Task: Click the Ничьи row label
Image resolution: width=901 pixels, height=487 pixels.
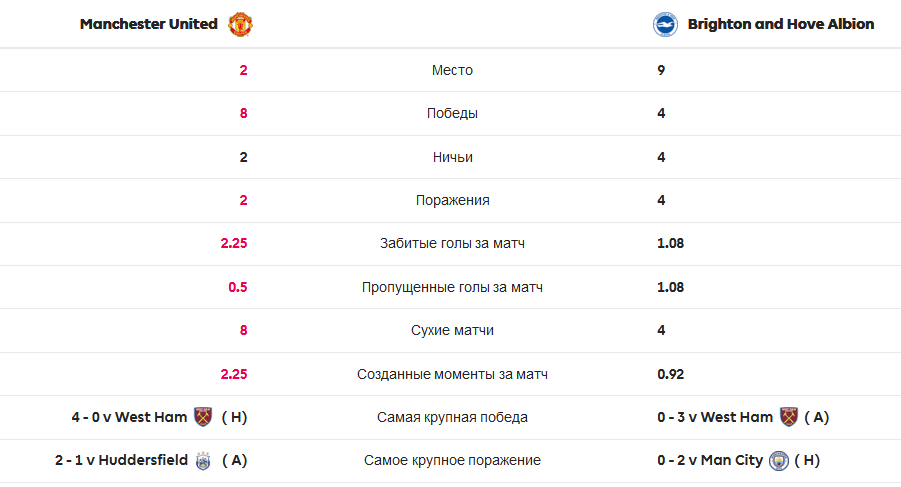Action: [452, 157]
